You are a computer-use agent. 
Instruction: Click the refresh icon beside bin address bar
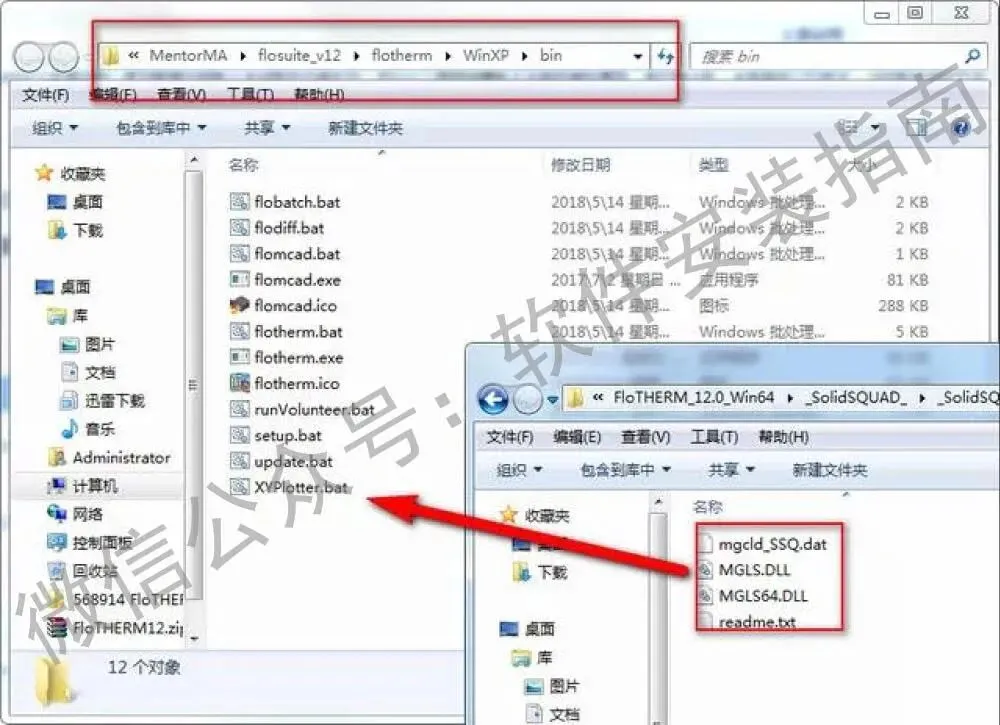(x=666, y=56)
